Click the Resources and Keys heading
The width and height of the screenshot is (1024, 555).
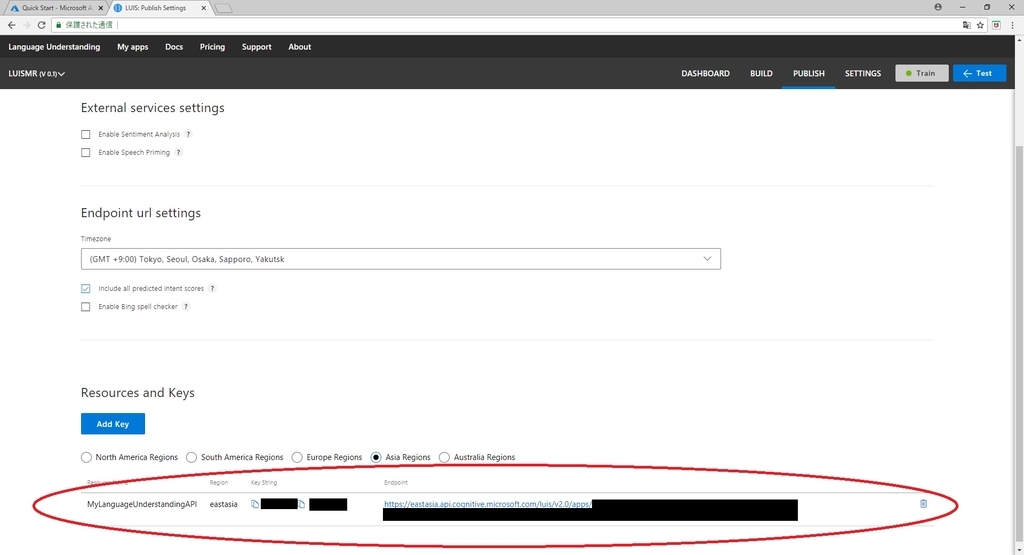(x=138, y=392)
